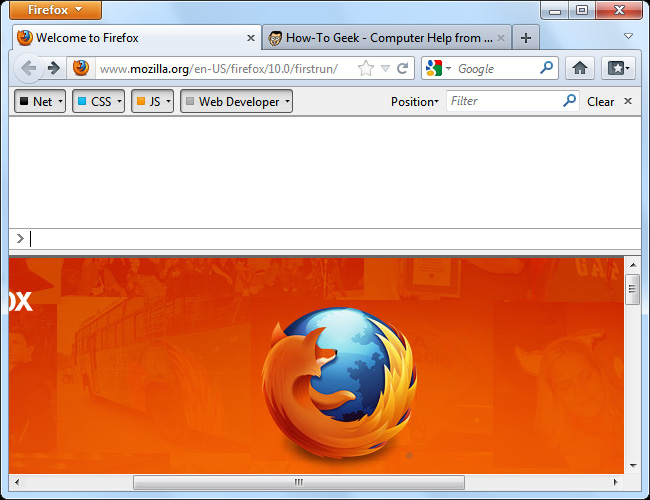Close the Welcome to Firefox tab
This screenshot has width=650, height=500.
click(250, 38)
